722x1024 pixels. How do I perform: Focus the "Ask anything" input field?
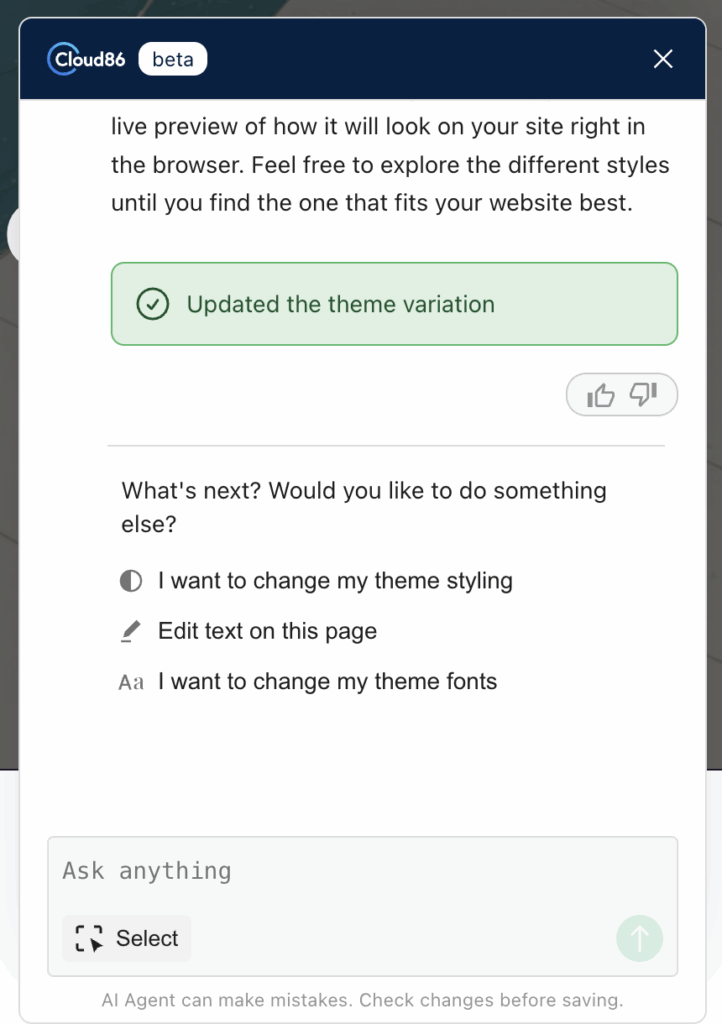360,871
